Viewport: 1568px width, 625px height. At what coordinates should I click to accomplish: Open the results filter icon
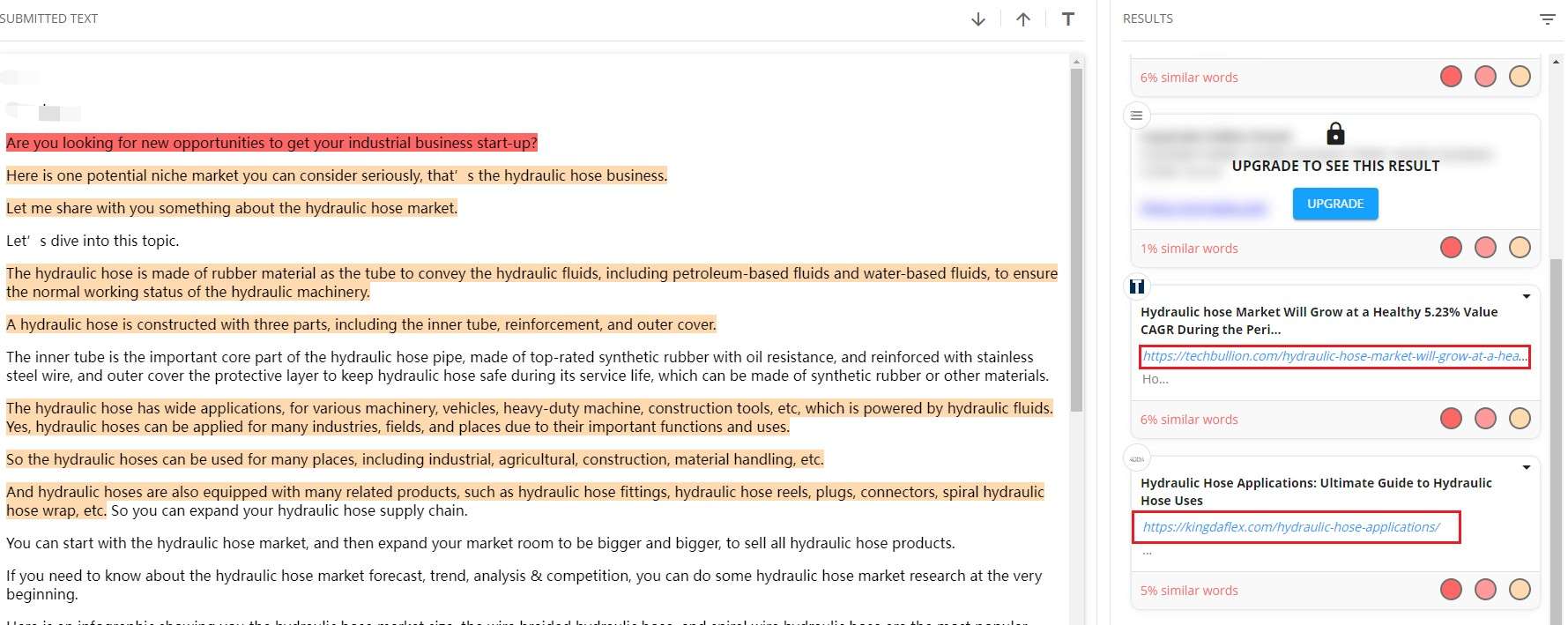1547,19
